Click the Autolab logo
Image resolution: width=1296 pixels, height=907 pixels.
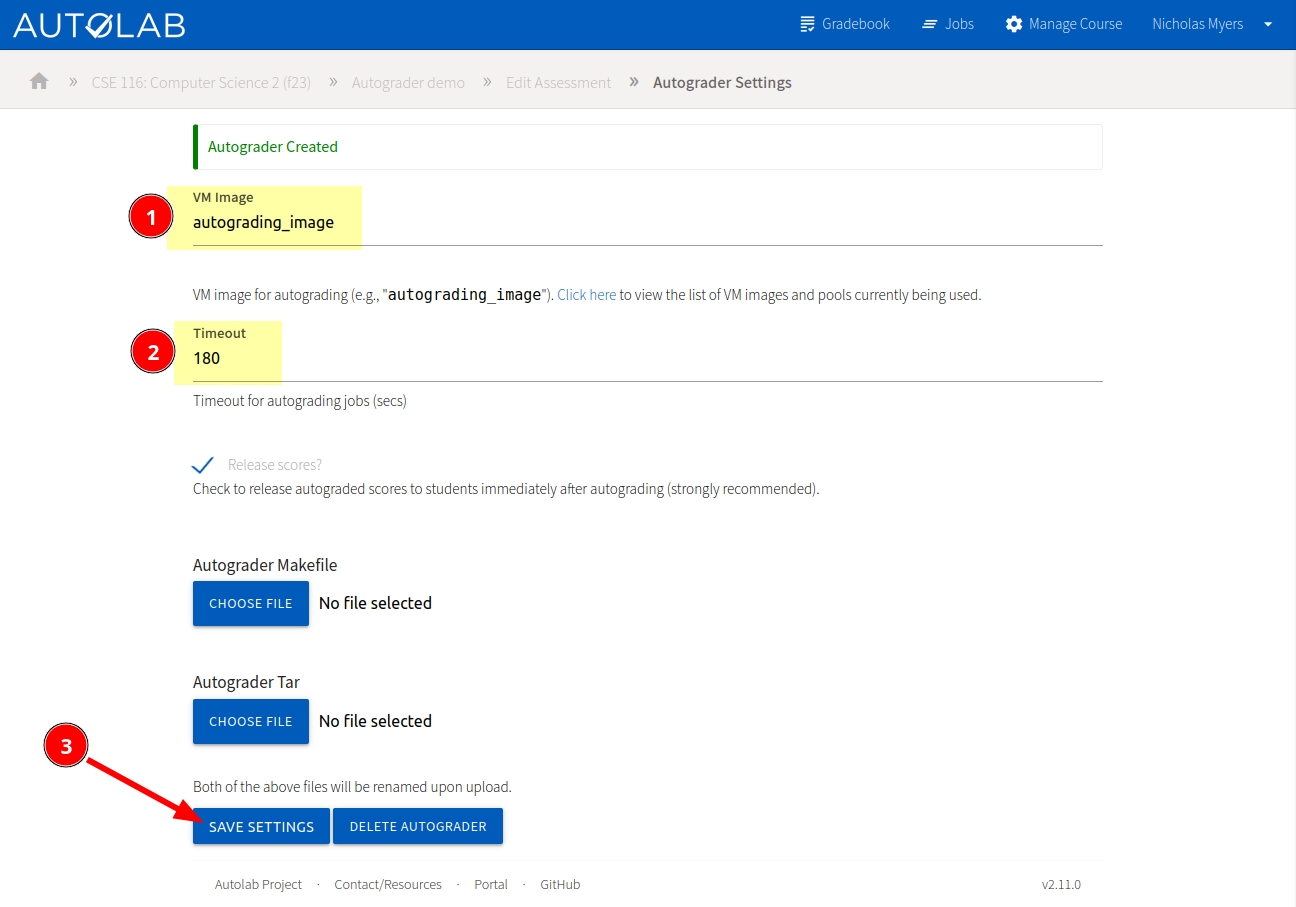coord(99,25)
